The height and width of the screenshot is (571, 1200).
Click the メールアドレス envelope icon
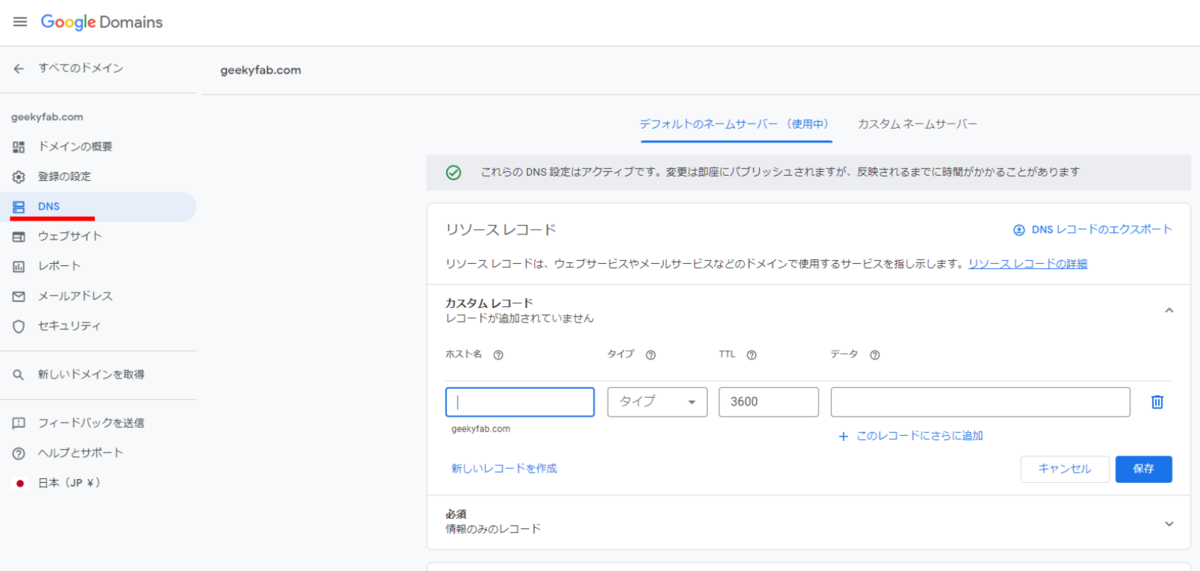[x=18, y=297]
